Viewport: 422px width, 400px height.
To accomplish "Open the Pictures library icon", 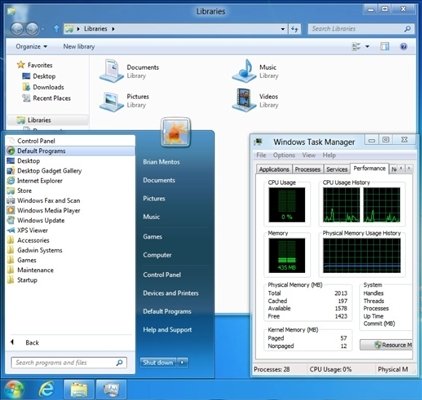I will click(112, 101).
